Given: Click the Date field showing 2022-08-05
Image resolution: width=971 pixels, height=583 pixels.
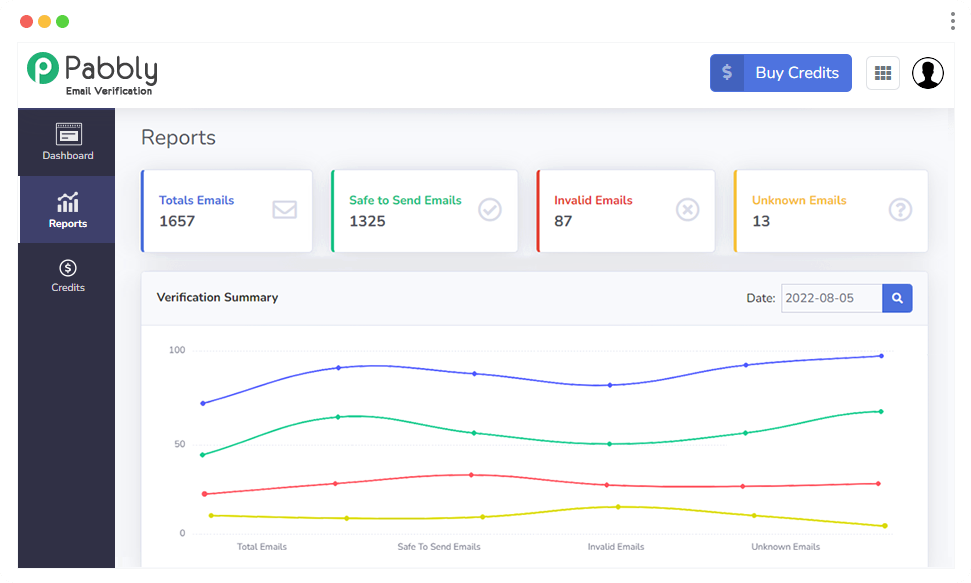Looking at the screenshot, I should coord(831,298).
